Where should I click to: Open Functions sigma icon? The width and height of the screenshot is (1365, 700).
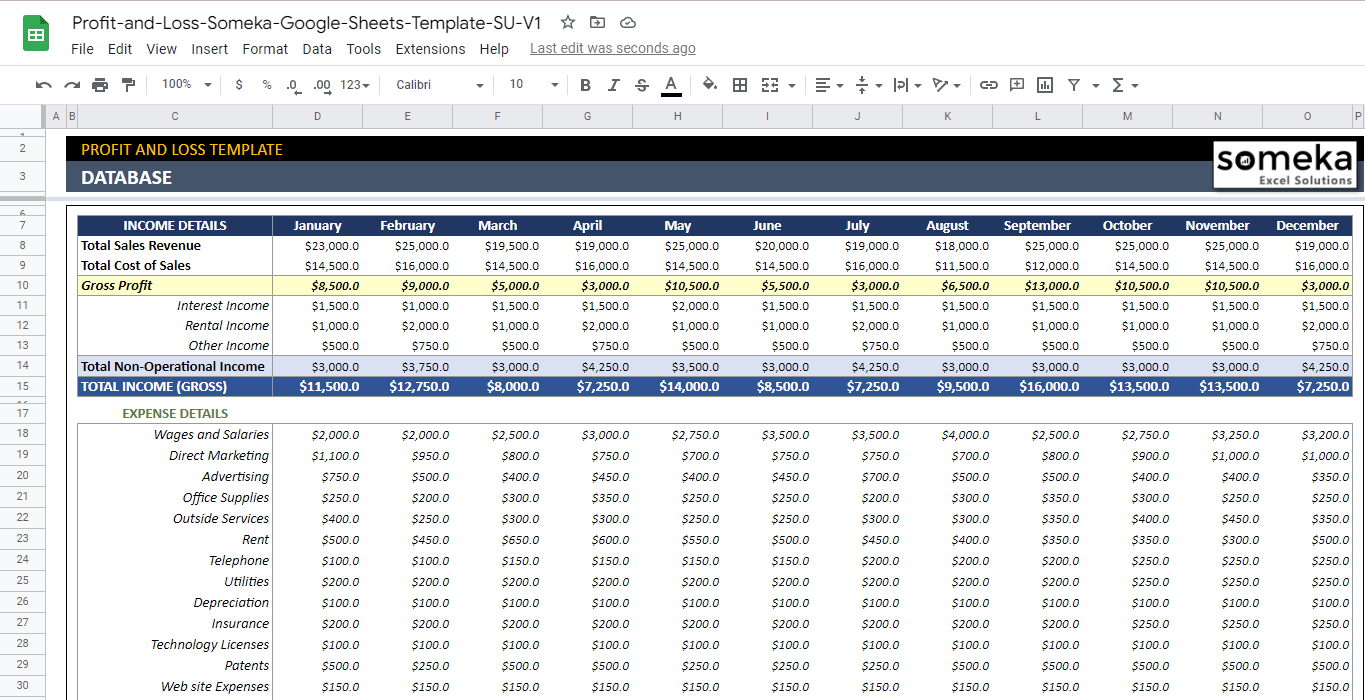tap(1118, 85)
